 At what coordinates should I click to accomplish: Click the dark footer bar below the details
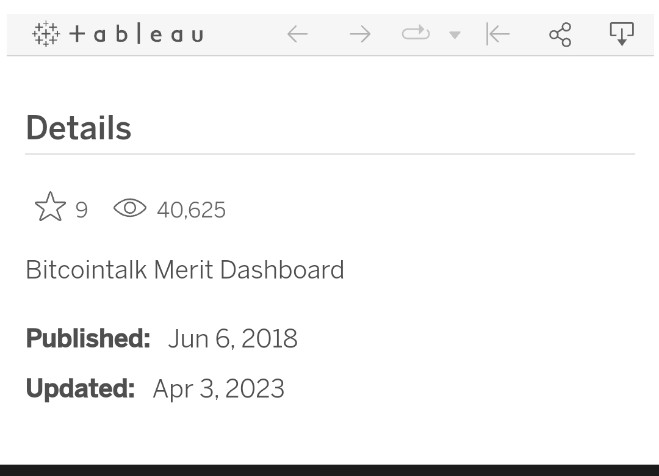coord(330,470)
